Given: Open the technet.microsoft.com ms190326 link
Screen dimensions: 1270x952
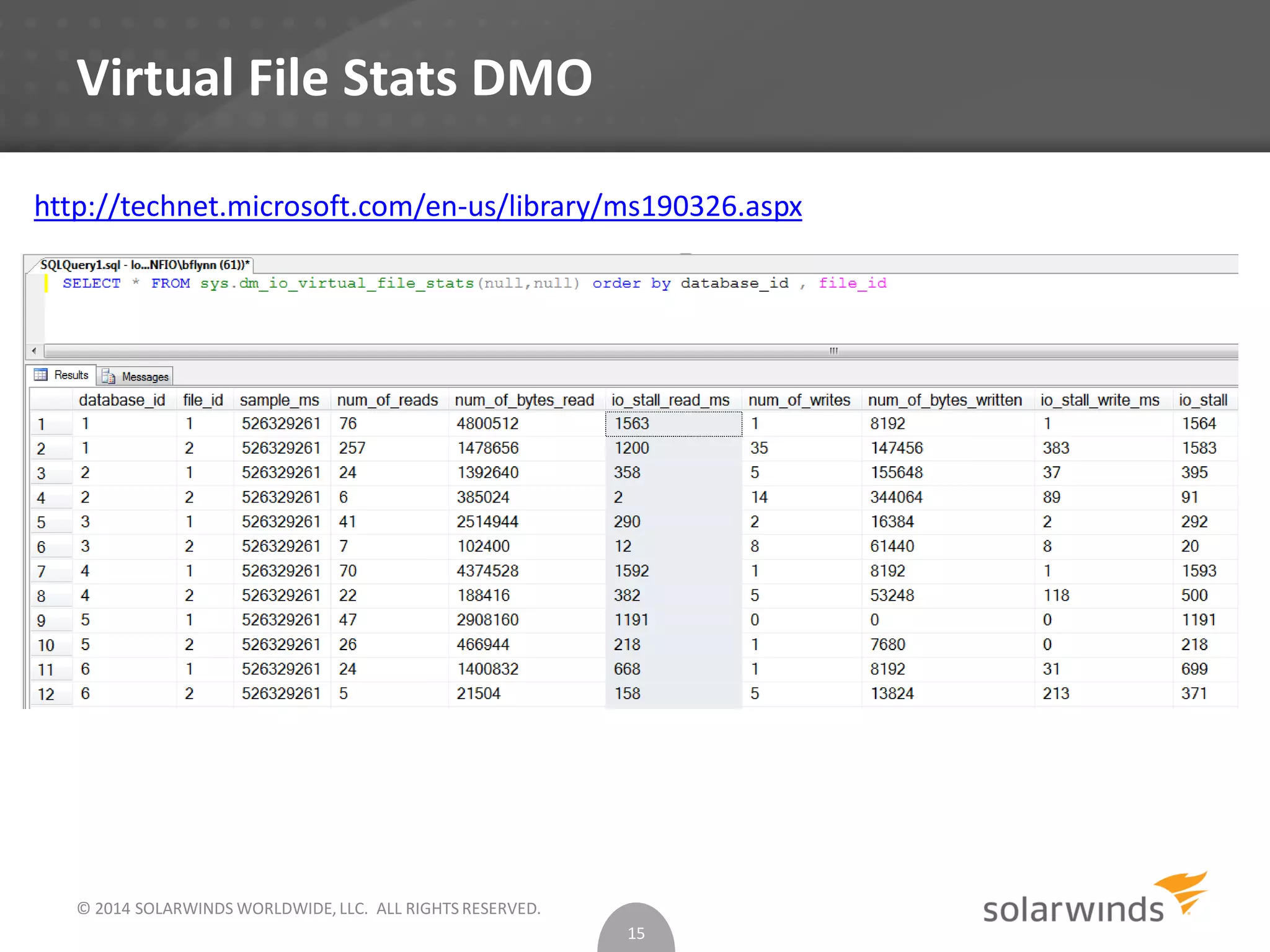Looking at the screenshot, I should (x=418, y=206).
